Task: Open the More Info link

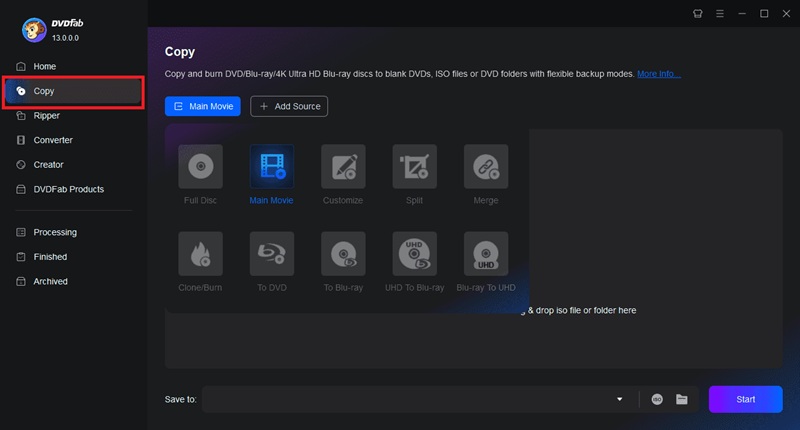Action: [659, 74]
